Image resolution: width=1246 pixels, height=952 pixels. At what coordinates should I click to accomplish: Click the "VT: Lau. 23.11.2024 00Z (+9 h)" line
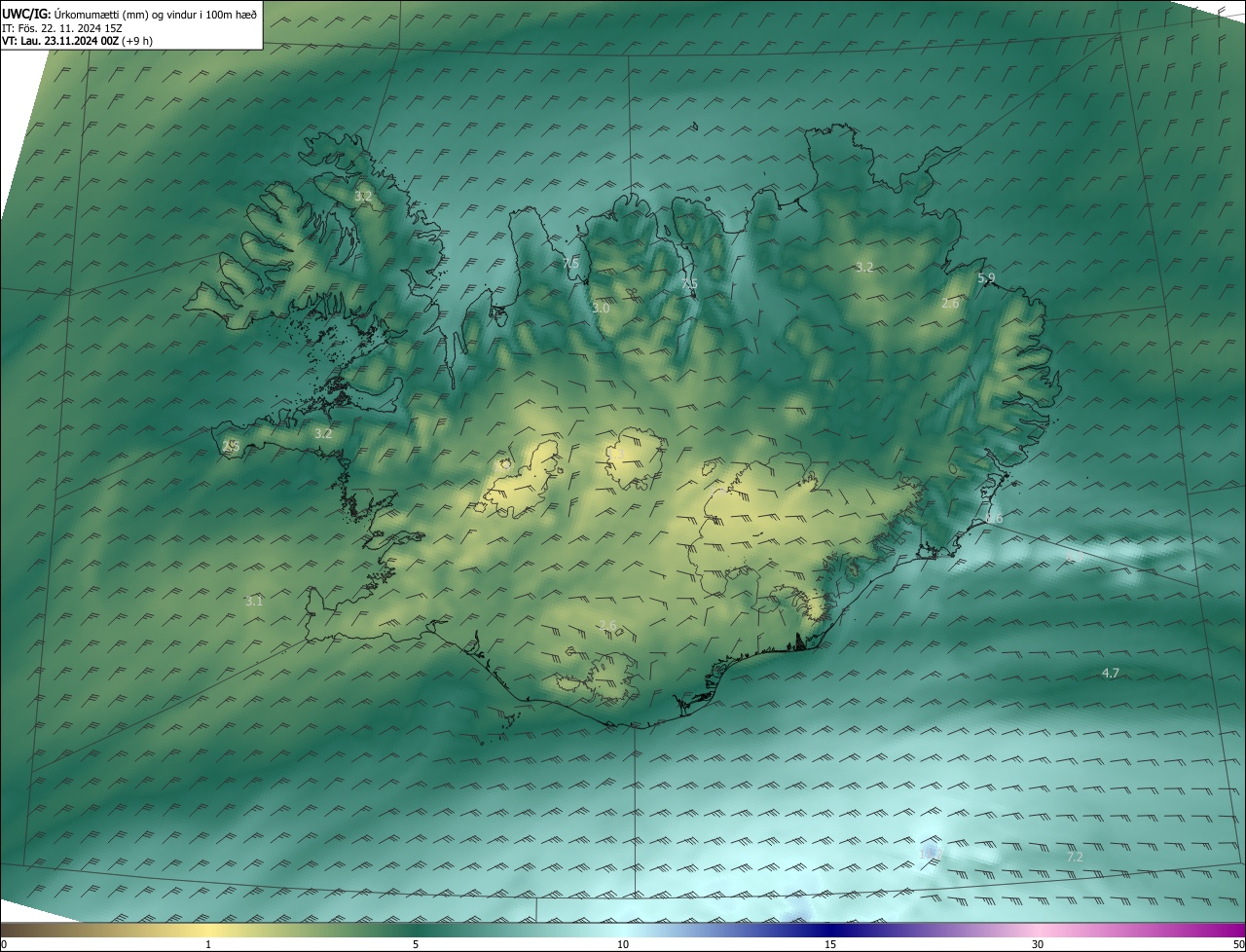[x=77, y=41]
